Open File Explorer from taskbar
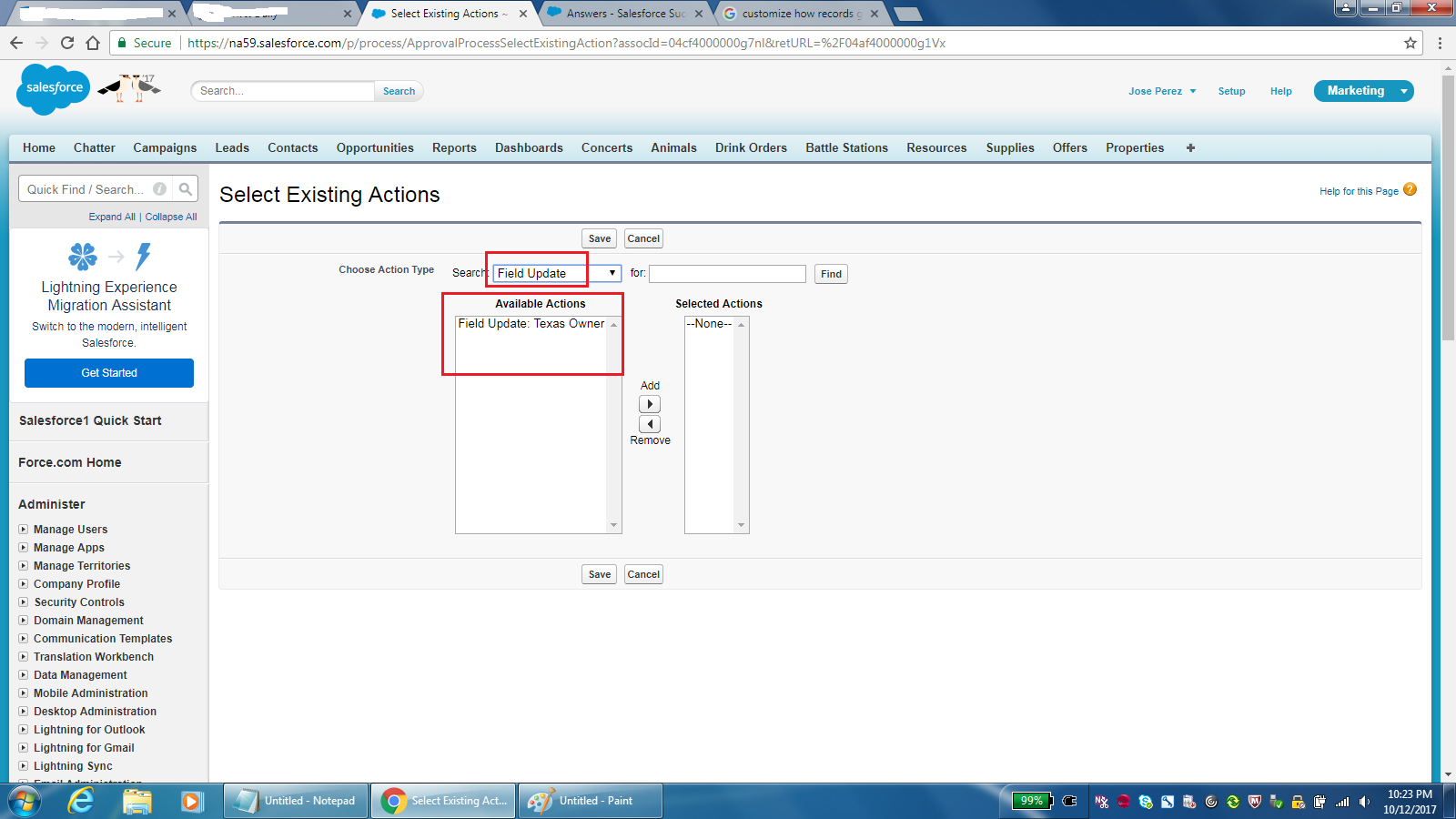1456x819 pixels. tap(136, 801)
